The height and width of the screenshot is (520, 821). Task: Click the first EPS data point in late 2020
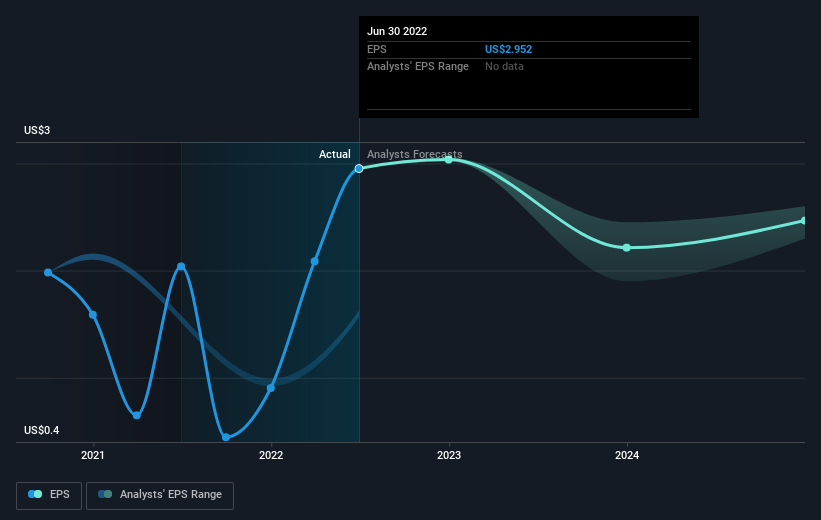(48, 272)
